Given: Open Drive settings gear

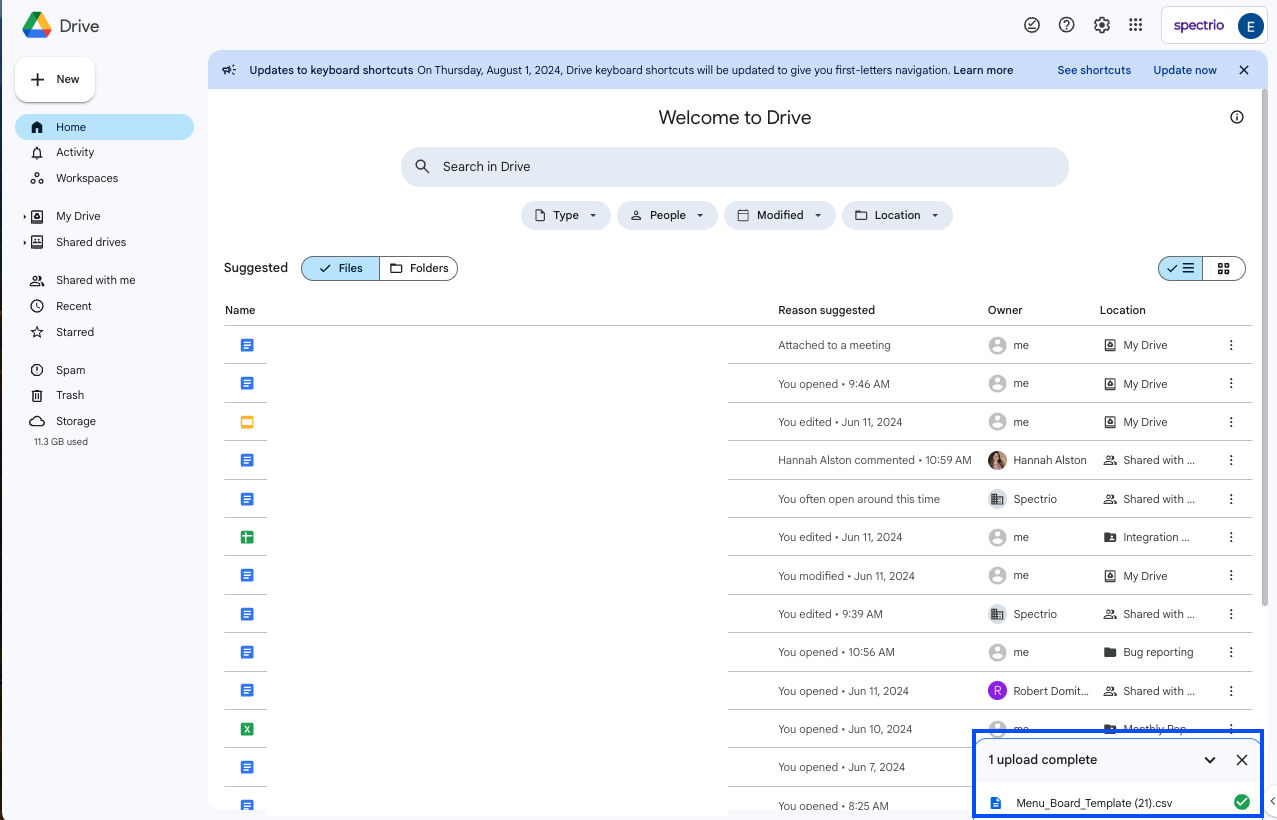Looking at the screenshot, I should pos(1101,24).
